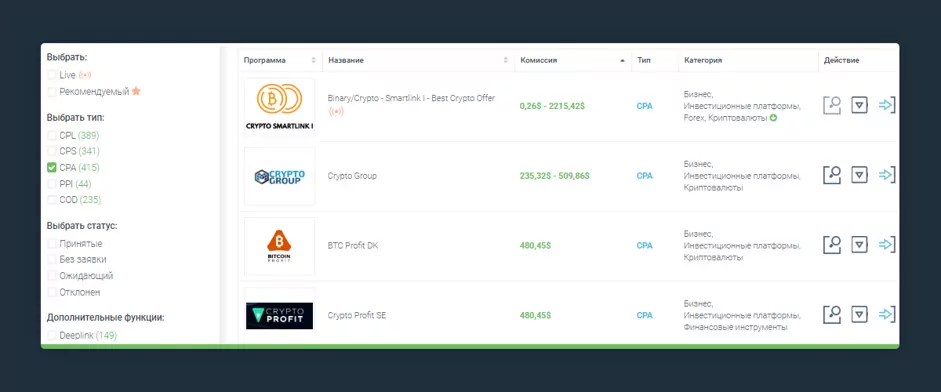Click CPA type in BTC Profit DK row
This screenshot has width=941, height=392.
[645, 246]
